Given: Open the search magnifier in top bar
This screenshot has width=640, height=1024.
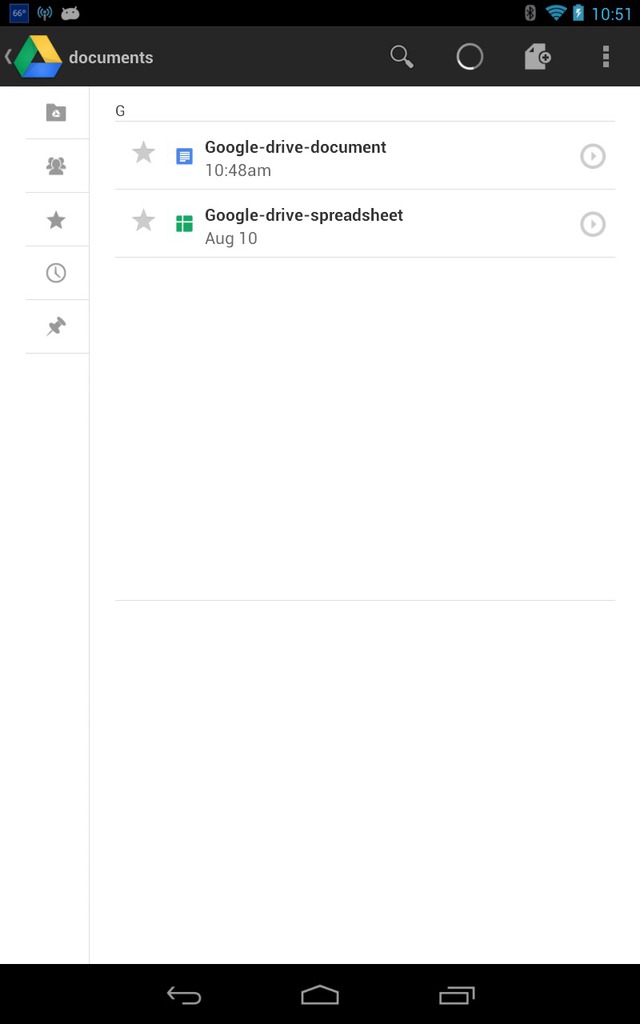Looking at the screenshot, I should point(402,57).
